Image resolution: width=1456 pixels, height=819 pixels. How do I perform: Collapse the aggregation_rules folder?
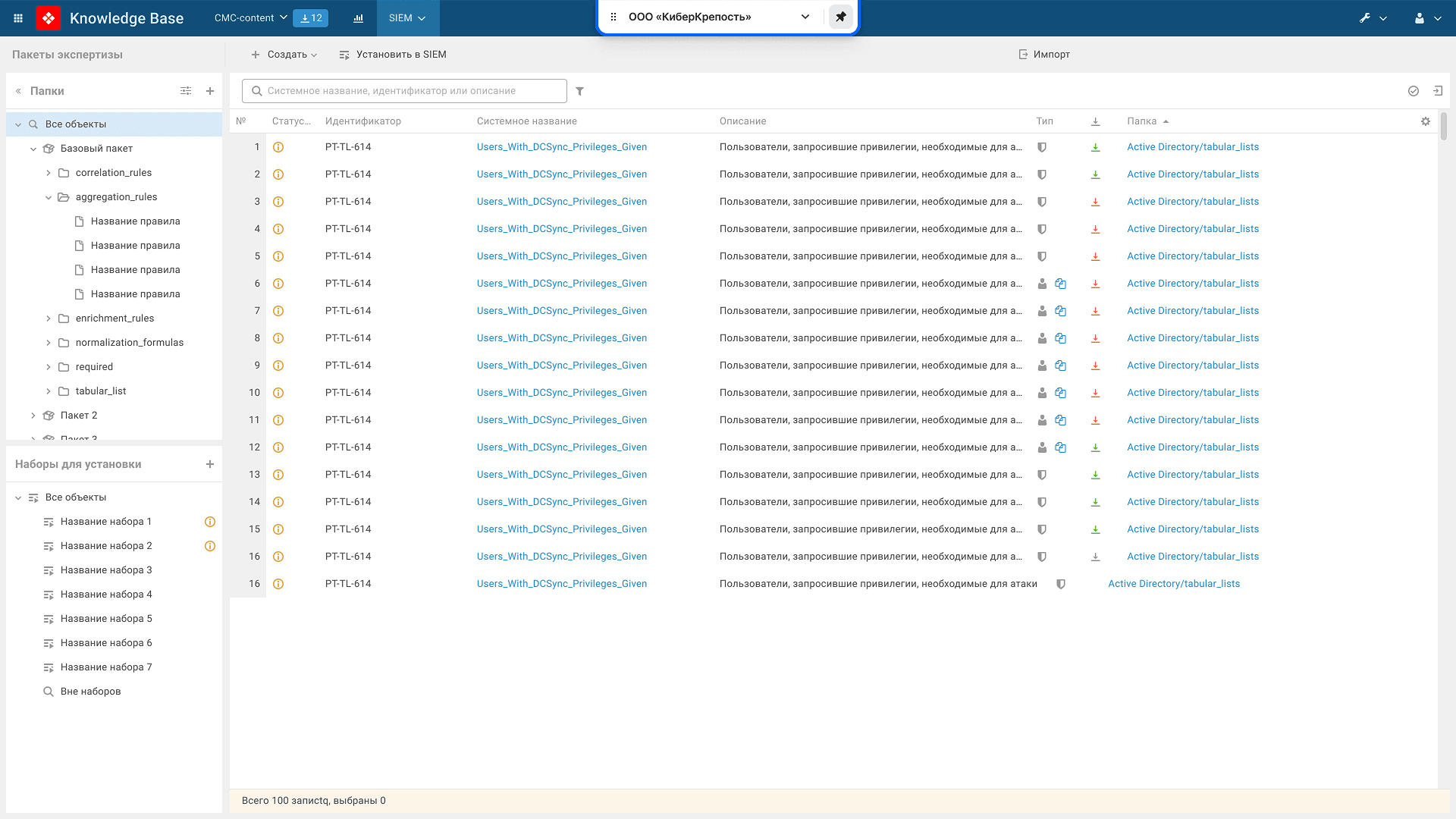49,197
